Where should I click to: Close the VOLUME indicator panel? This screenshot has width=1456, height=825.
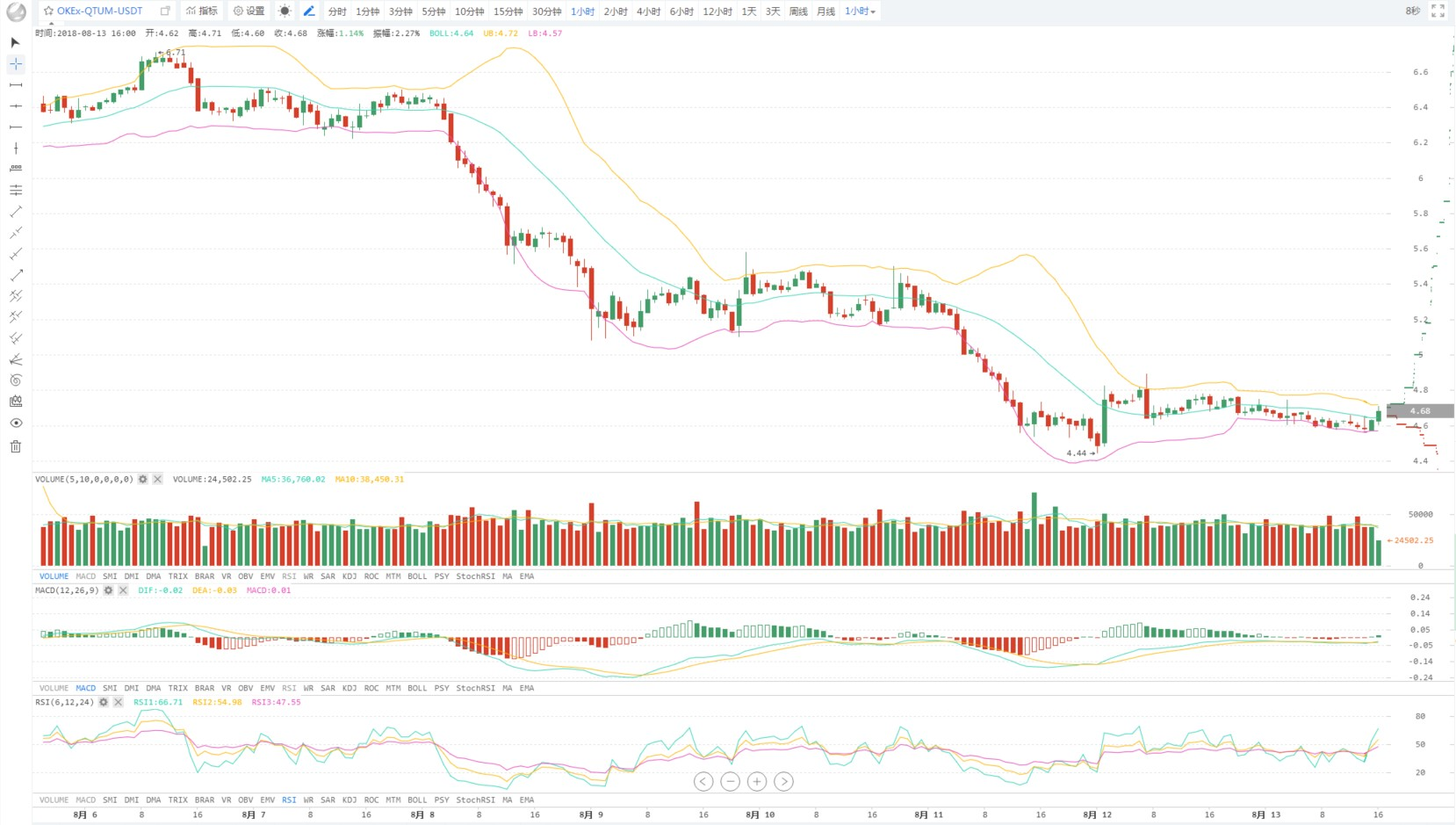[x=157, y=479]
